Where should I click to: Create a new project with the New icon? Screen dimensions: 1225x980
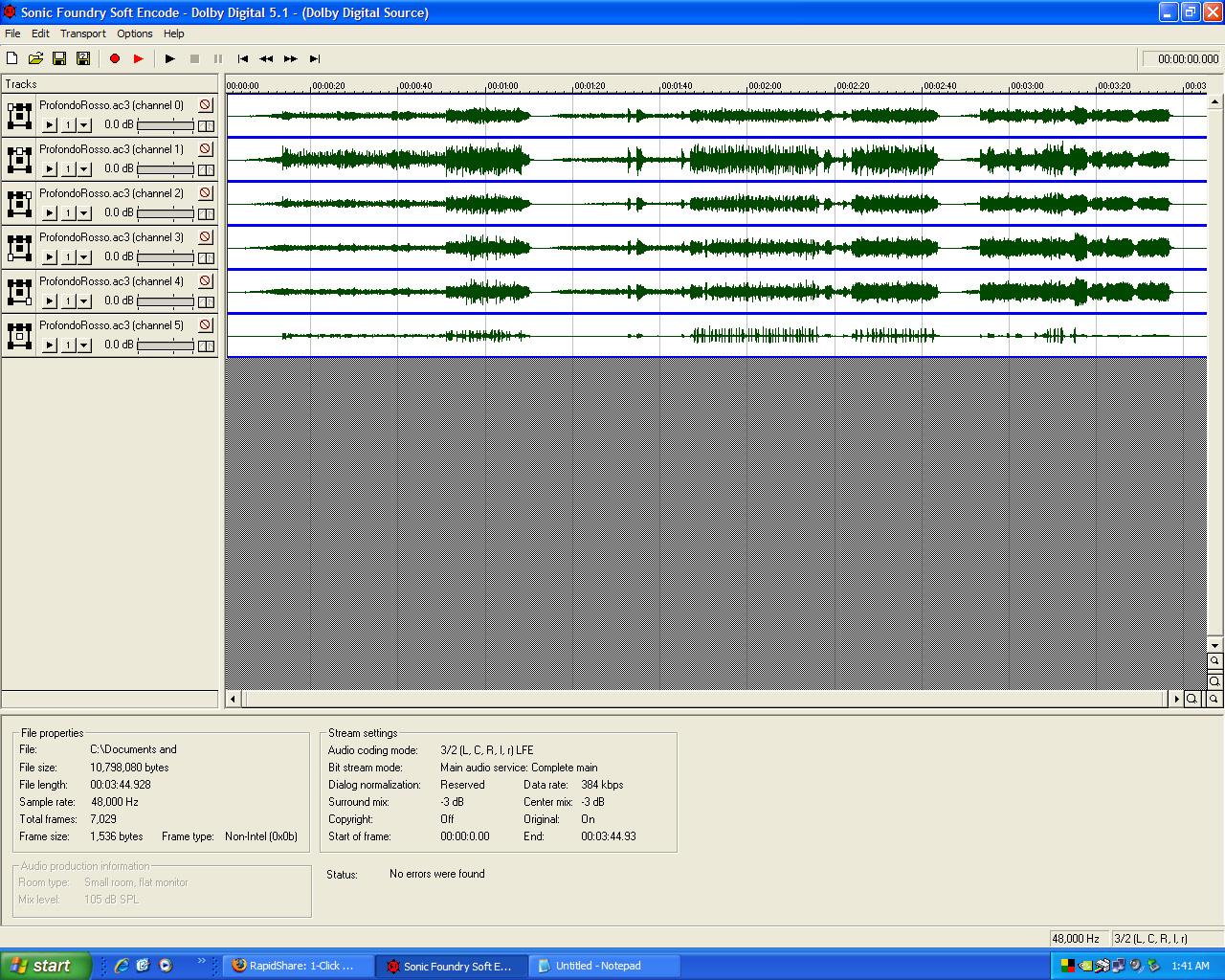coord(12,58)
